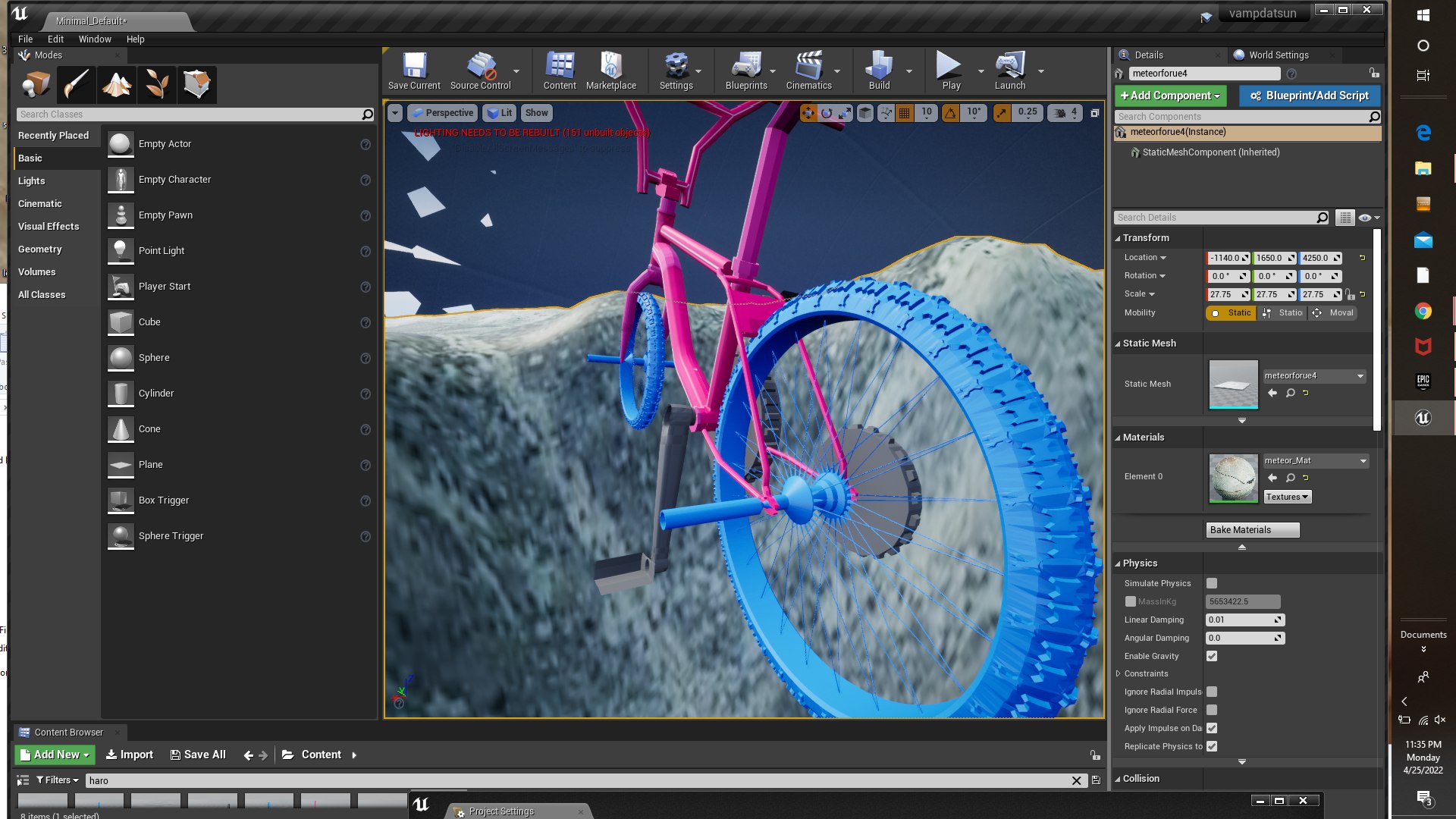Browse to the meteorforue4 mesh with magnifier icon
Viewport: 1456px width, 819px height.
pos(1290,393)
